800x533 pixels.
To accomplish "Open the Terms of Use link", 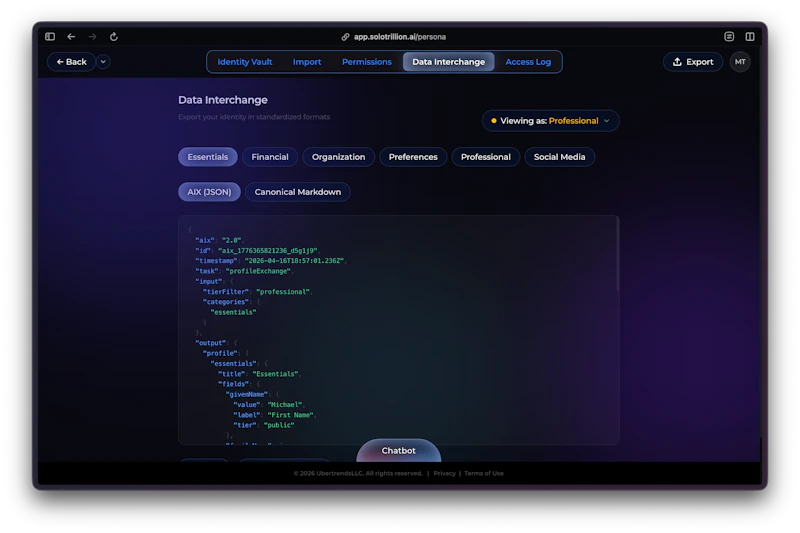I will 484,473.
